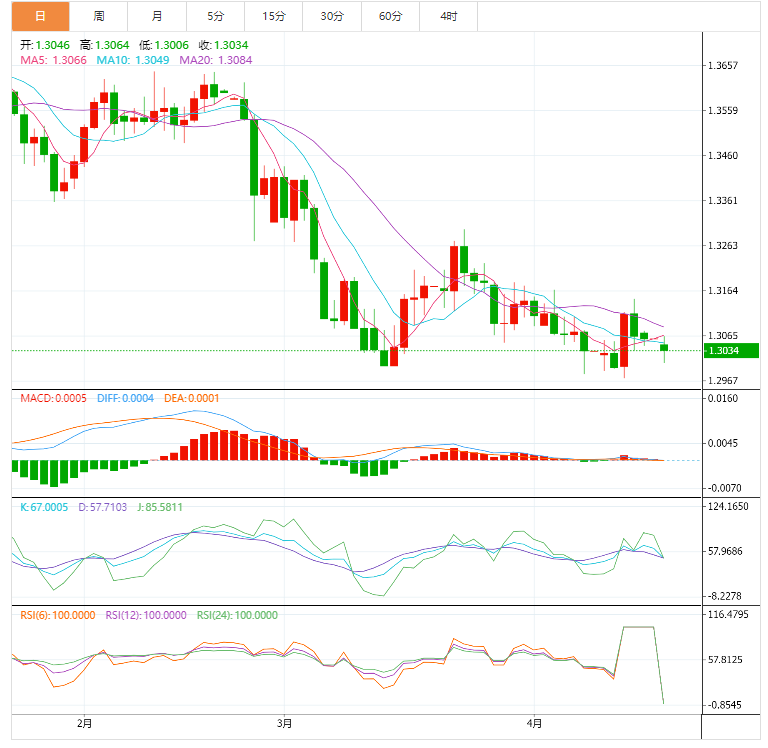Click the 1.3657 price axis label
This screenshot has height=748, width=768.
pyautogui.click(x=723, y=66)
